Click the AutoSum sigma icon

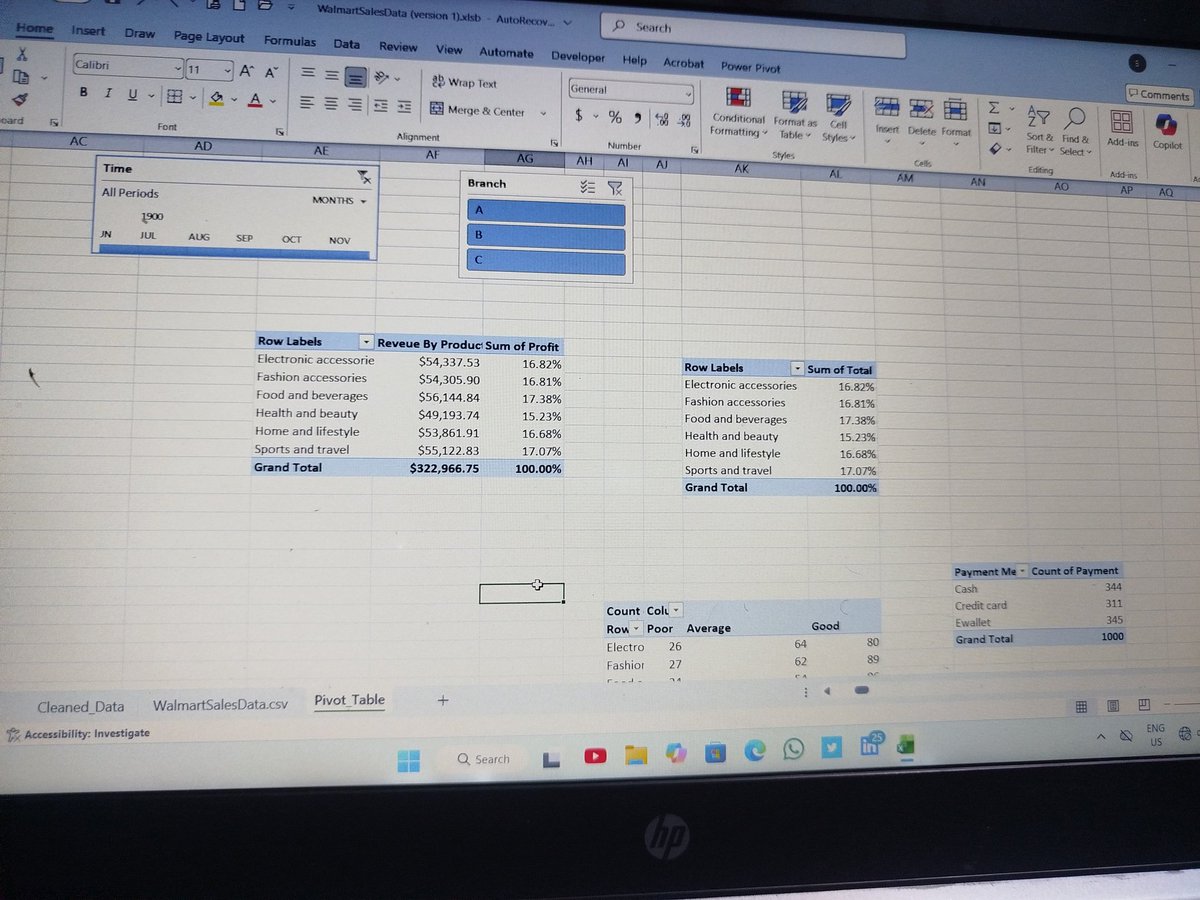[x=995, y=108]
